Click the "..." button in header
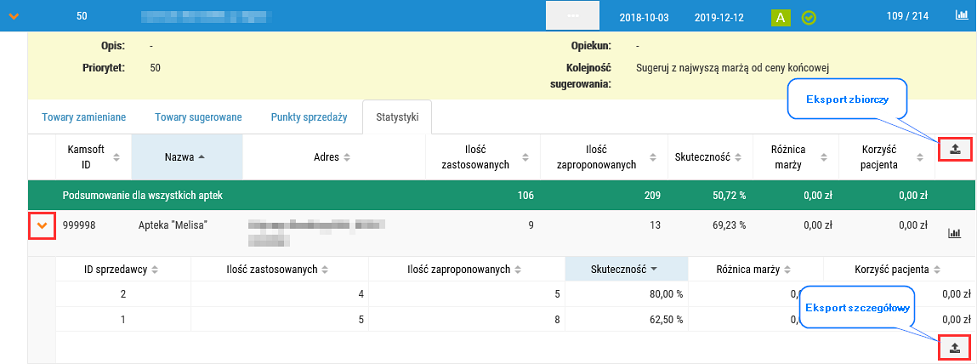Viewport: 977px width, 364px height. (x=573, y=16)
